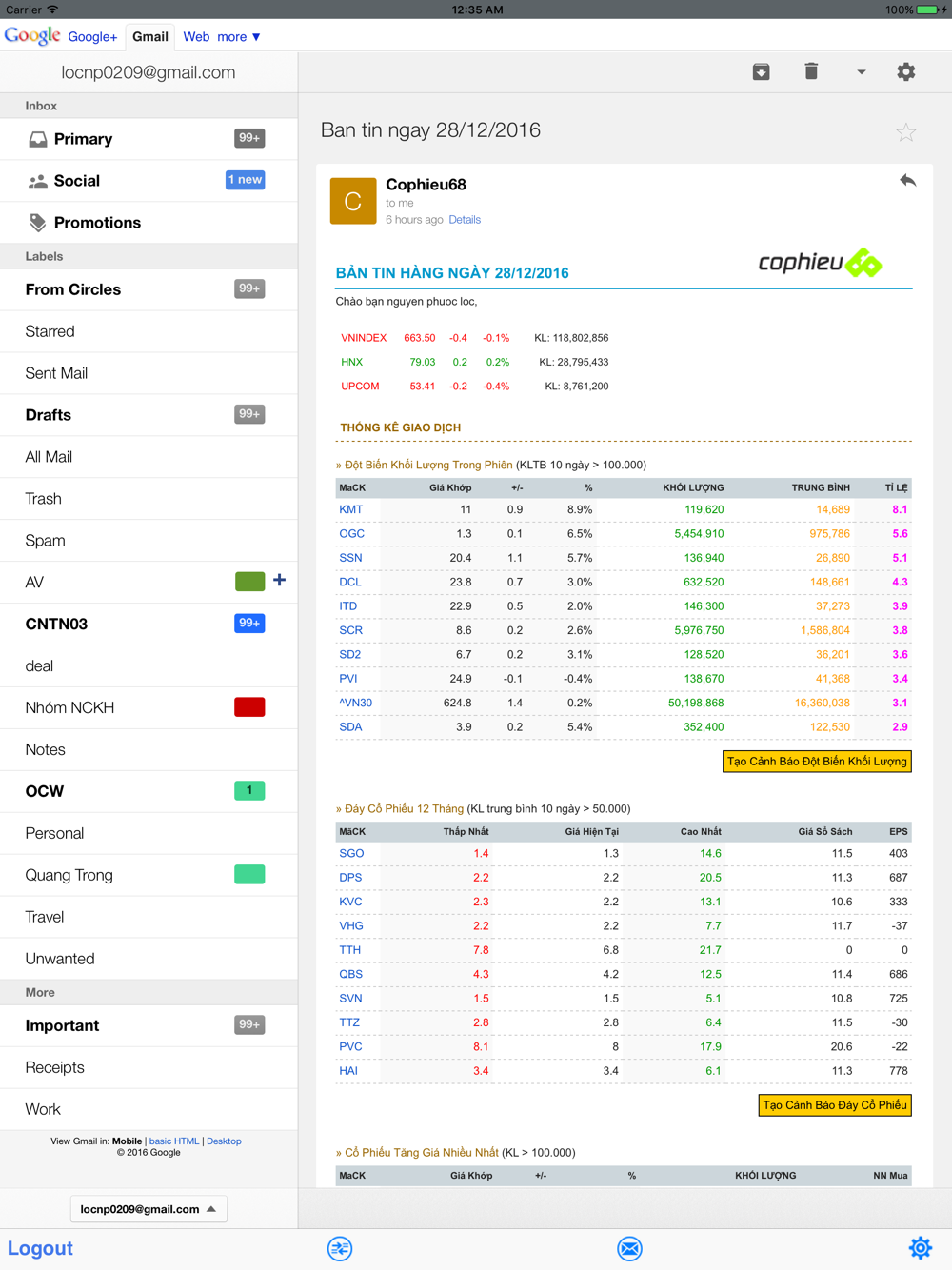Viewport: 952px width, 1270px height.
Task: Open the compose mail envelope icon
Action: [x=629, y=1248]
